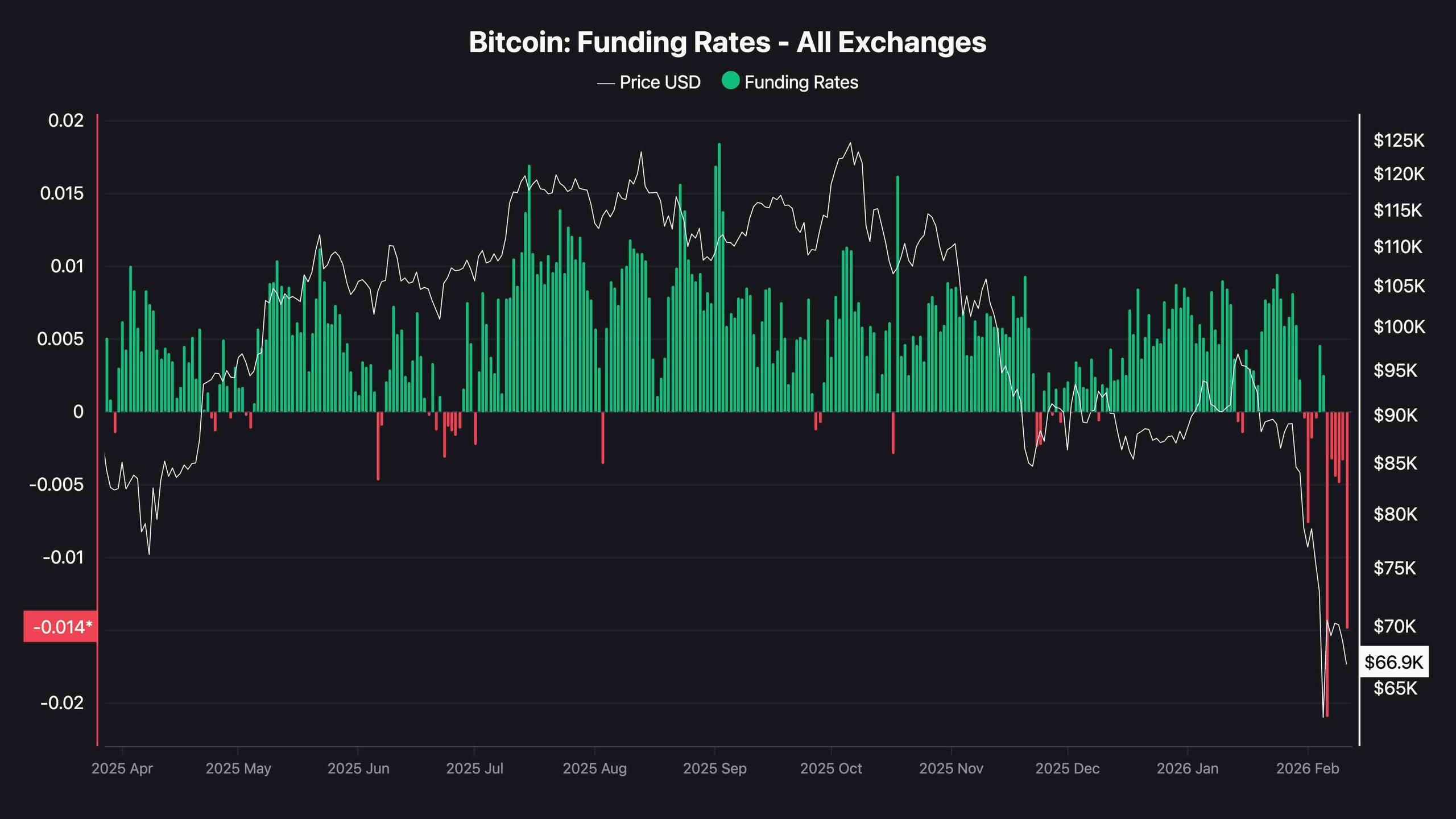Select the 2025 Apr axis label
Viewport: 1456px width, 819px height.
pos(122,769)
